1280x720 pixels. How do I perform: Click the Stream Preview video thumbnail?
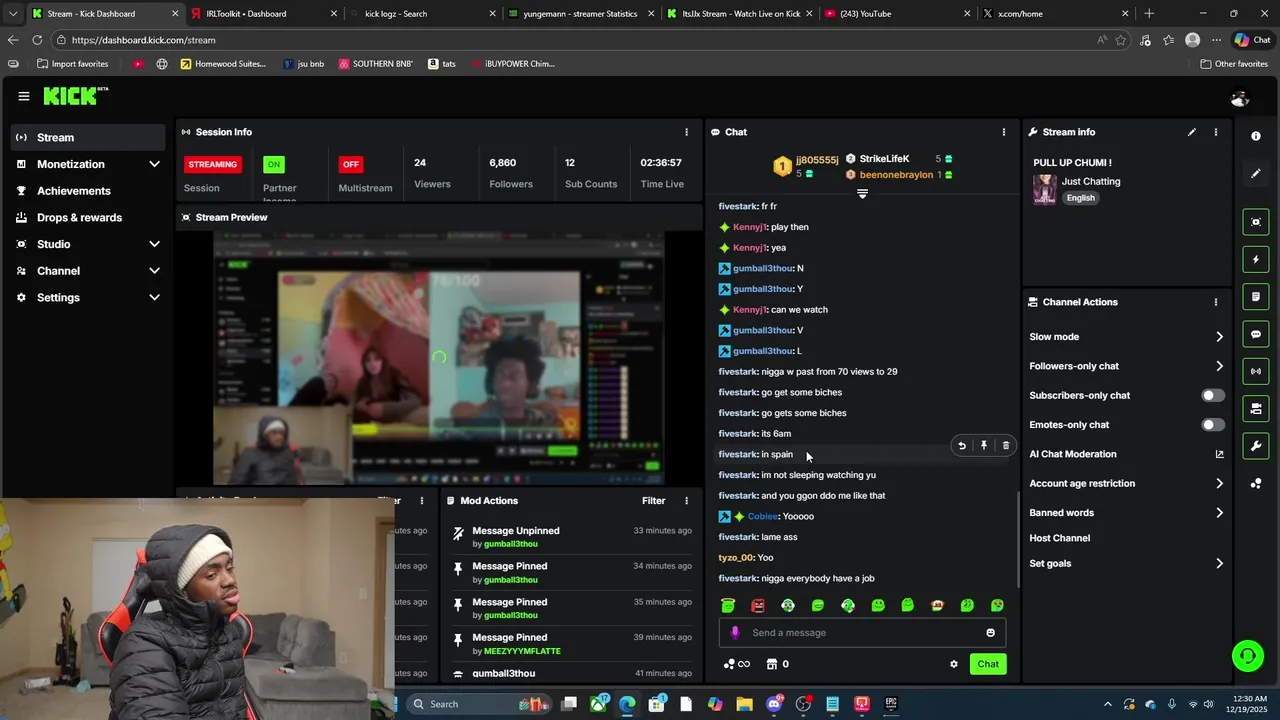pyautogui.click(x=439, y=358)
